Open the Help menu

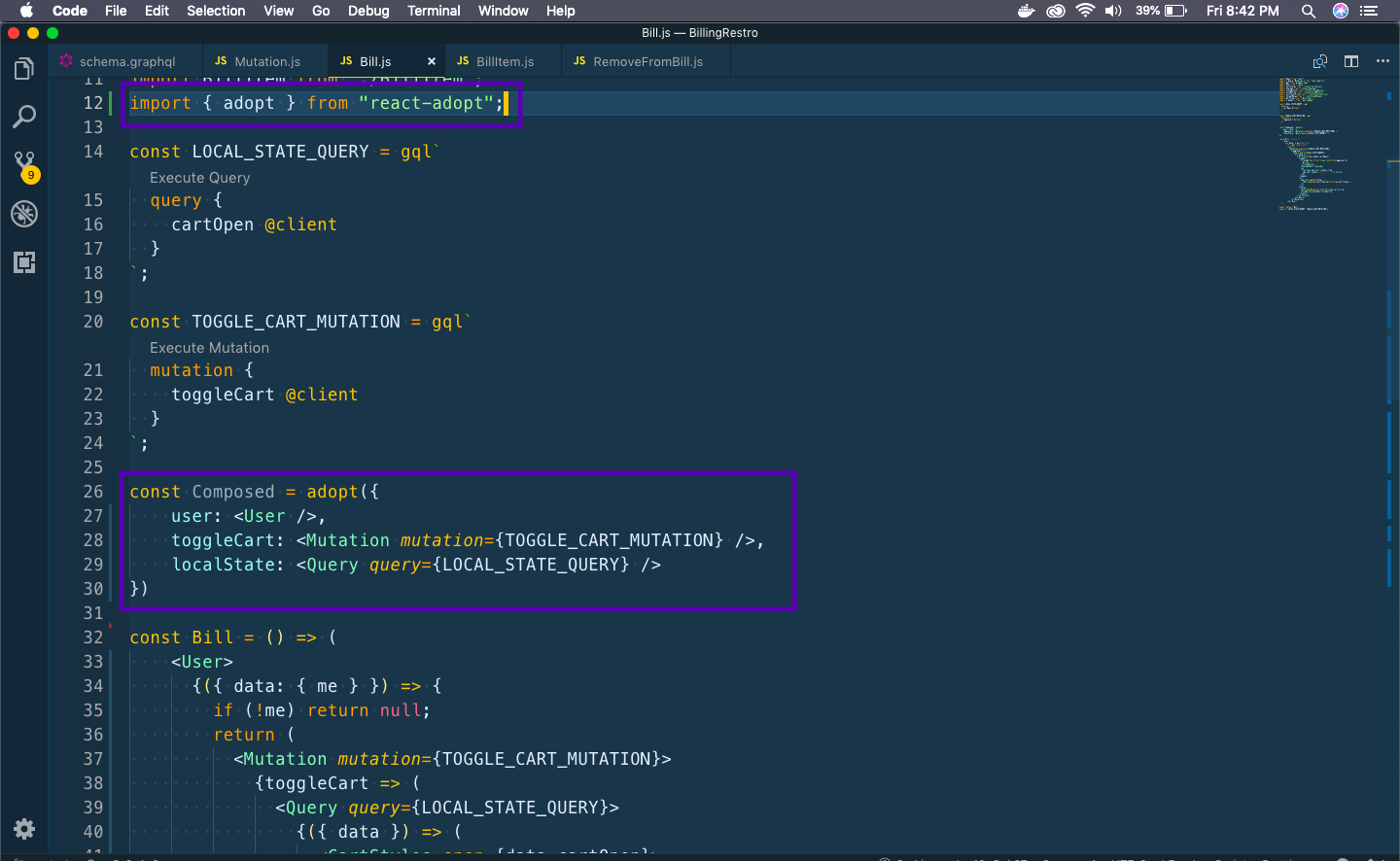tap(560, 11)
